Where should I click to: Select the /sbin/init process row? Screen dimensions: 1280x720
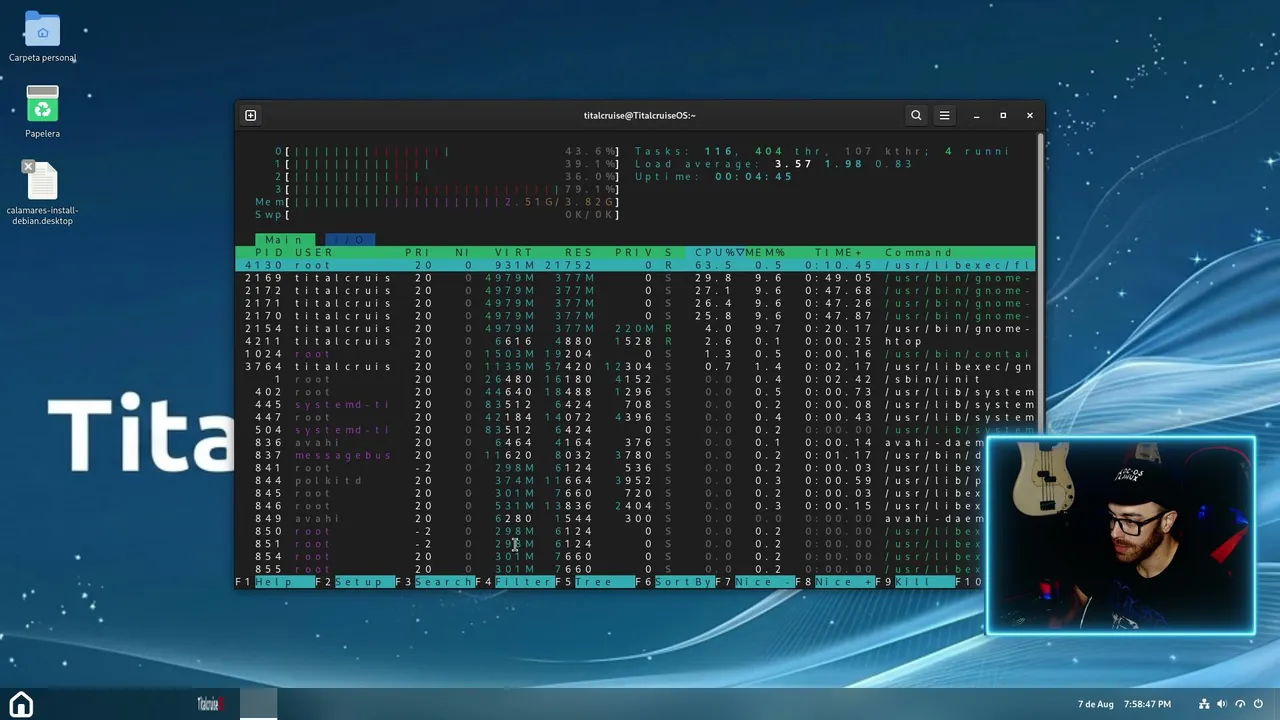tap(636, 380)
